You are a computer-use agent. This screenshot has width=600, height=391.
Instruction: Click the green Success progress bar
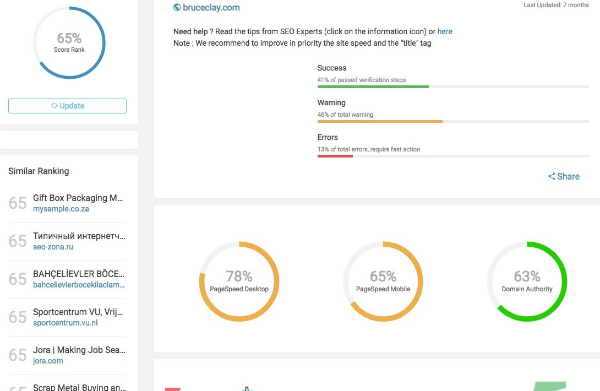(x=373, y=87)
